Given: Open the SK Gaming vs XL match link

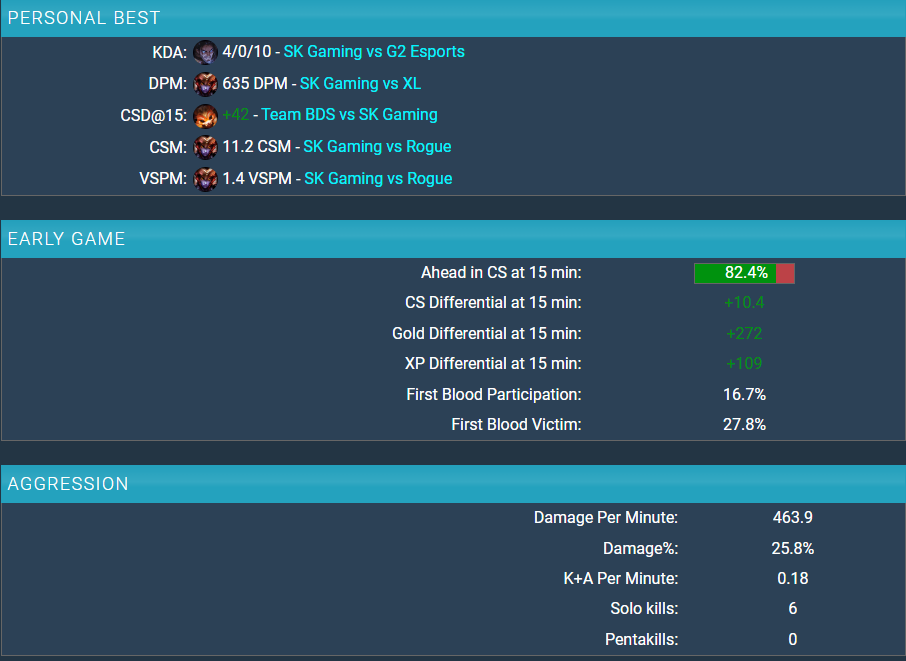Looking at the screenshot, I should click(x=360, y=83).
